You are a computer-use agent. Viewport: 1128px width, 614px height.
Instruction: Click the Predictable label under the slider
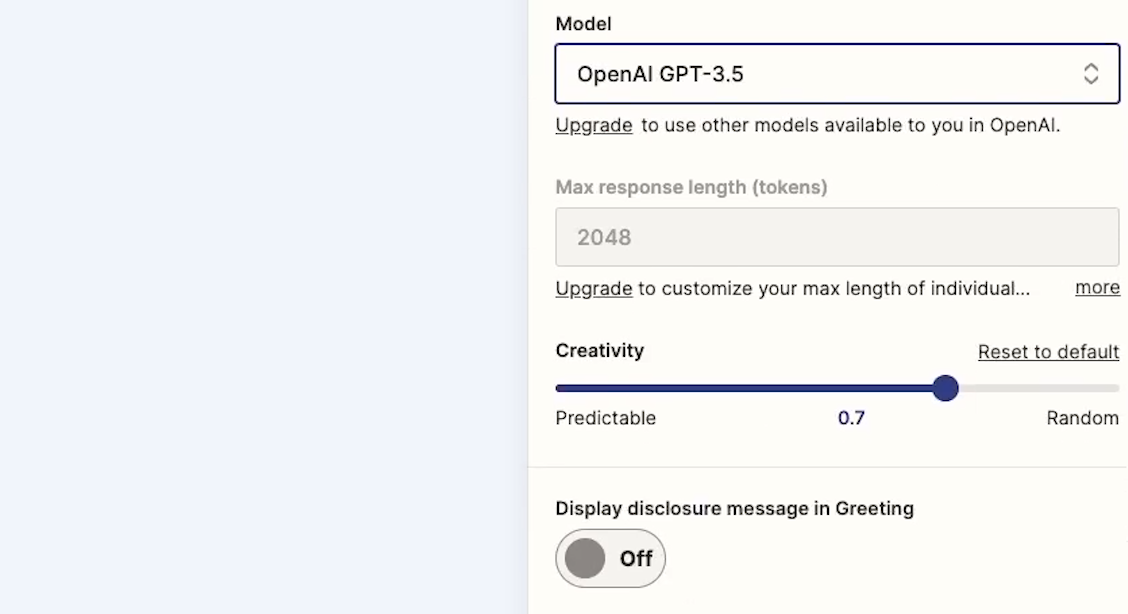coord(606,418)
